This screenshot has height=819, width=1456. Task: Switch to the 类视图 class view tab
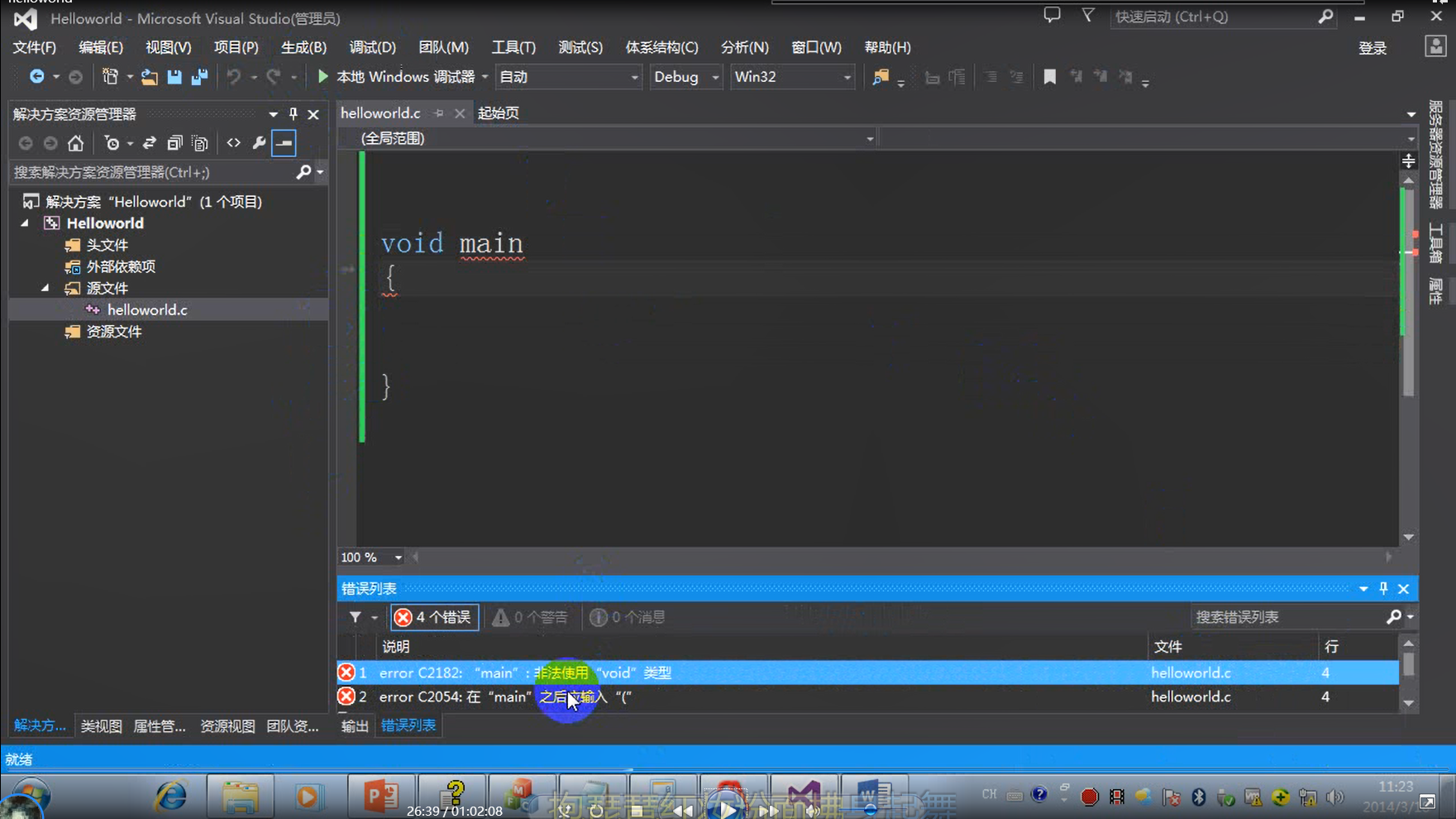[x=101, y=726]
